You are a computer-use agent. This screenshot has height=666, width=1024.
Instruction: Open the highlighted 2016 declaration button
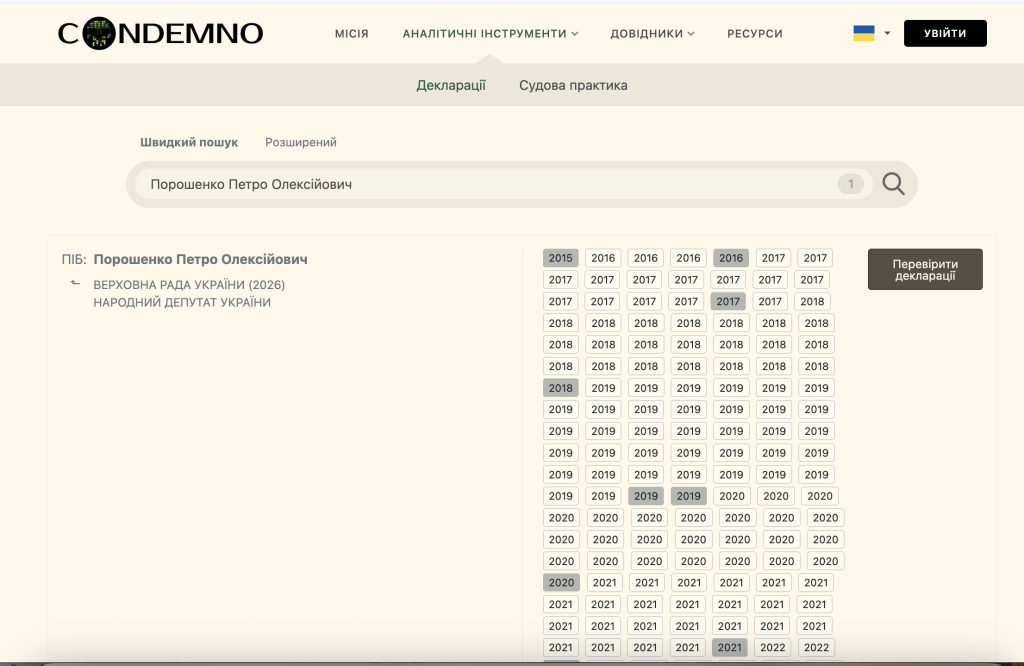click(731, 258)
